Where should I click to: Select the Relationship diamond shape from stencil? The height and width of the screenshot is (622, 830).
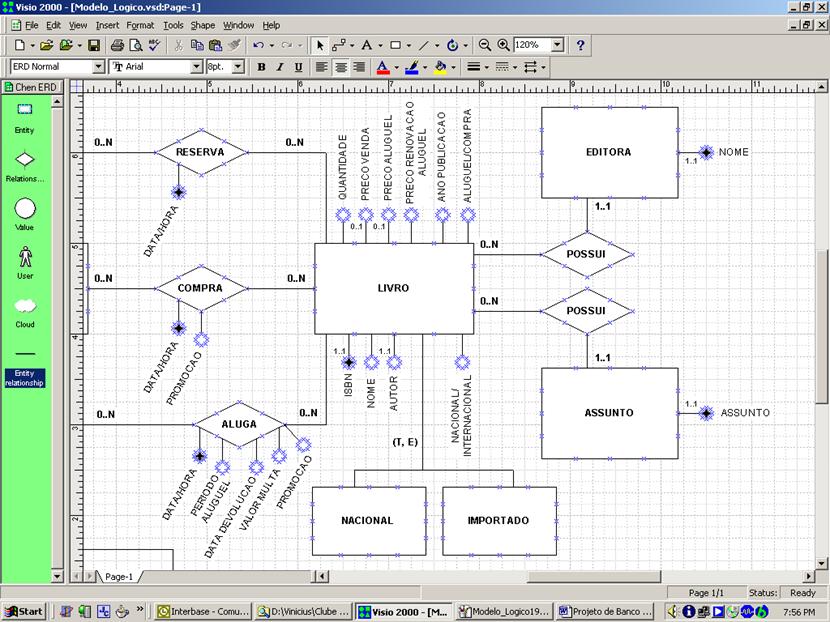[23, 160]
